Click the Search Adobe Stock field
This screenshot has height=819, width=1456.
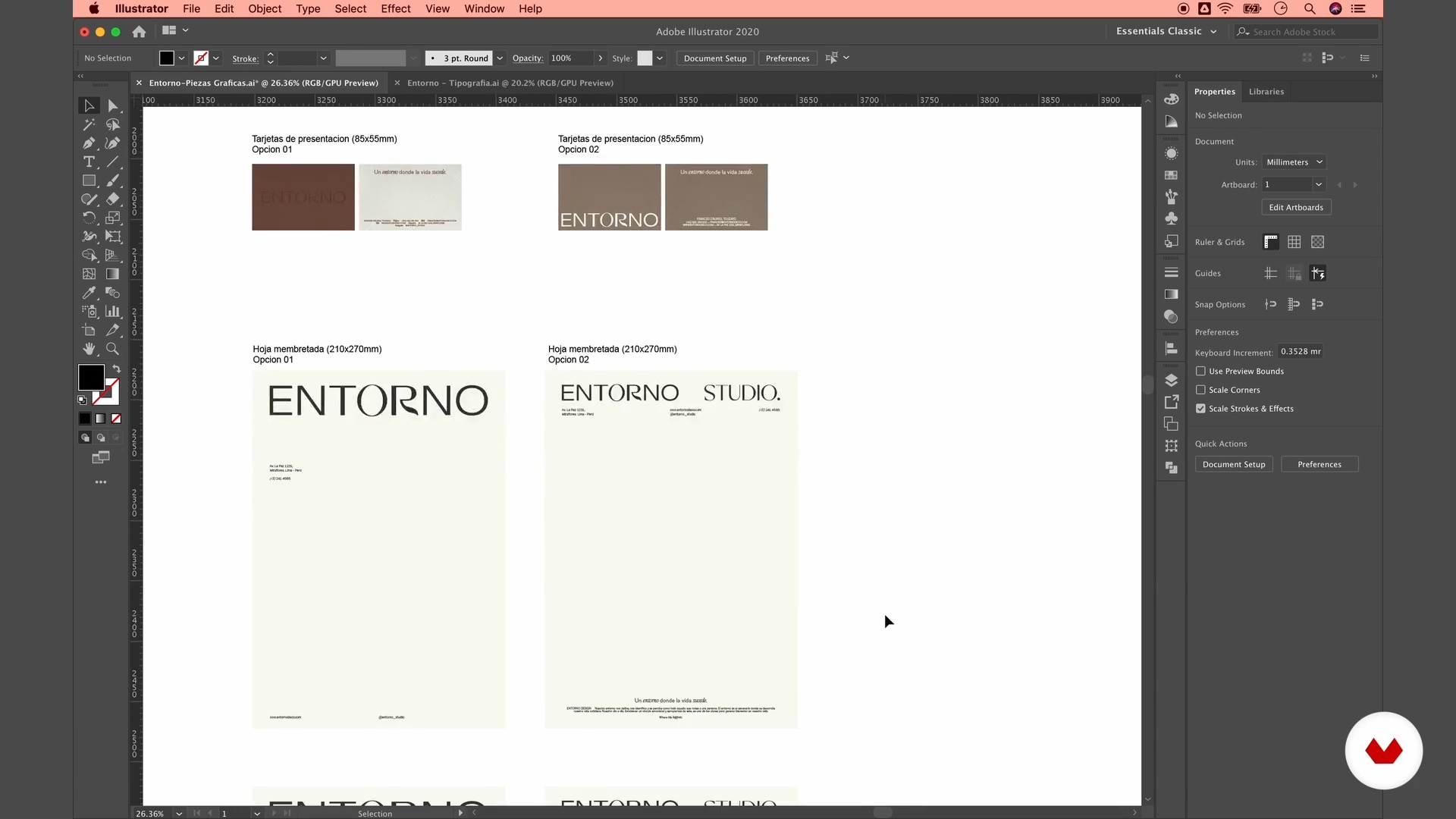(1306, 32)
